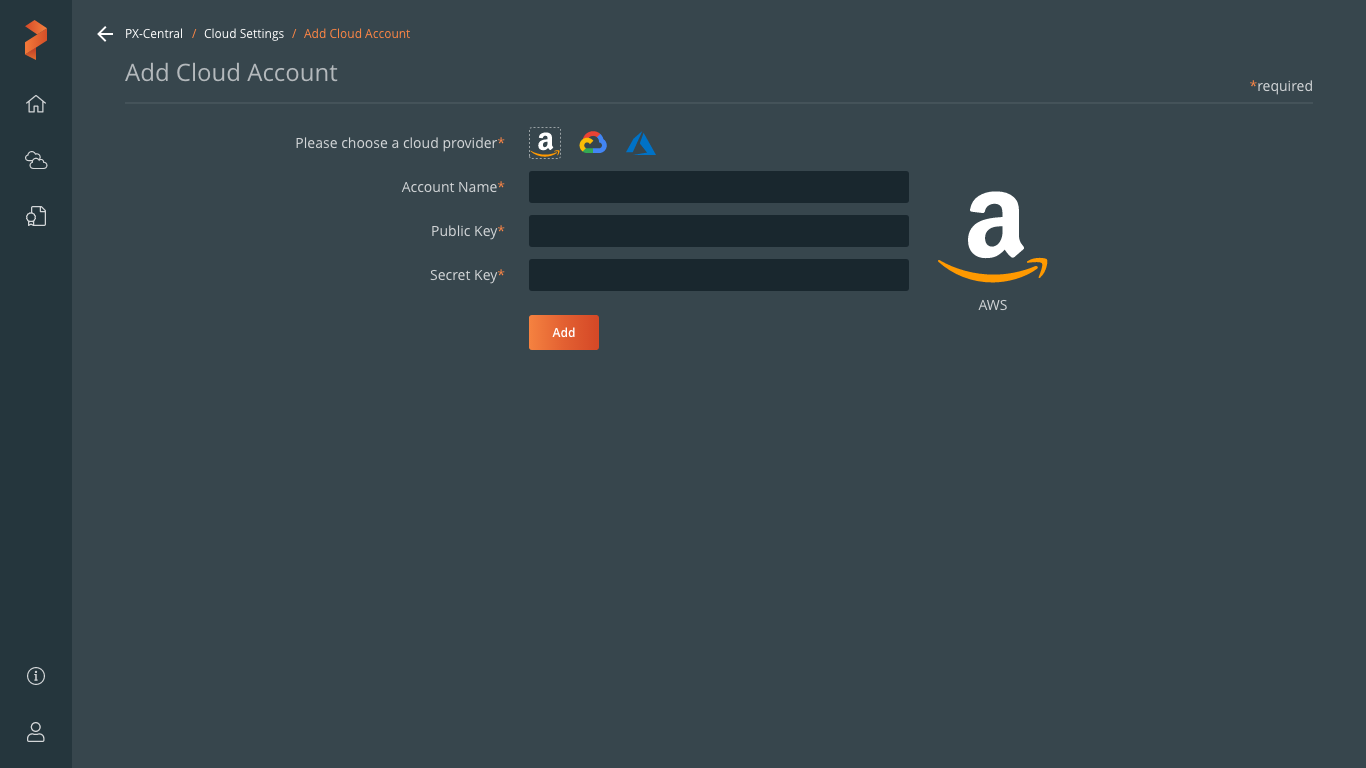Screen dimensions: 1366x768
Task: Click the back arrow beside the breadcrumb
Action: 105,34
